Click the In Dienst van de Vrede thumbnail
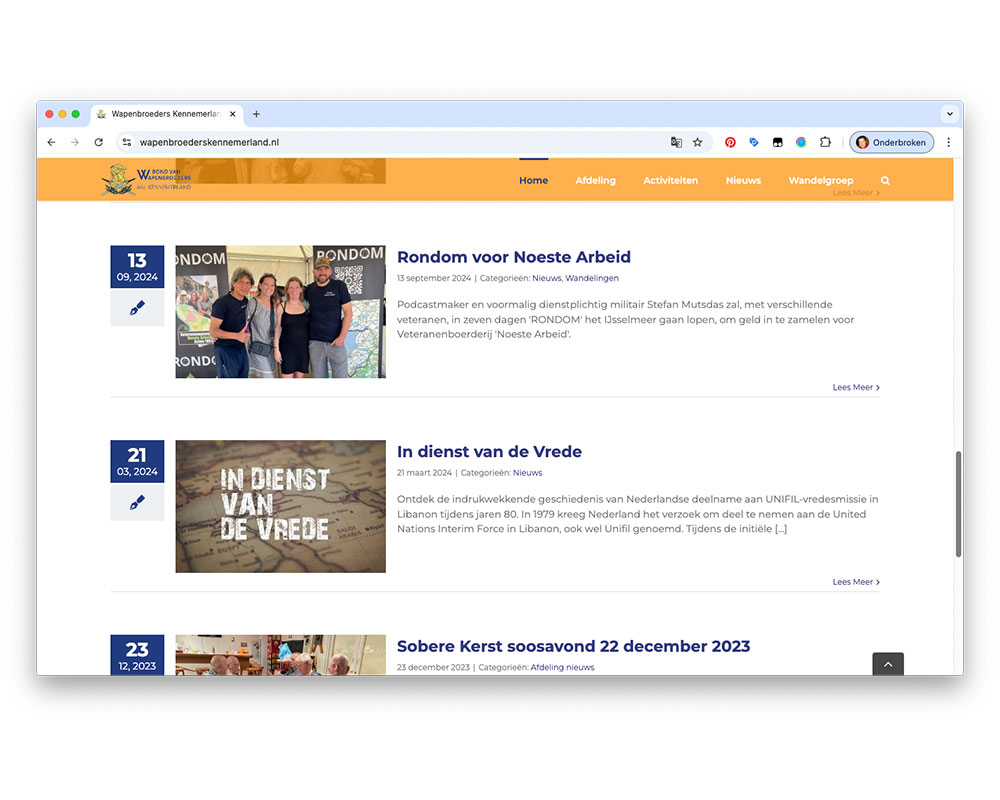1000x800 pixels. coord(280,506)
